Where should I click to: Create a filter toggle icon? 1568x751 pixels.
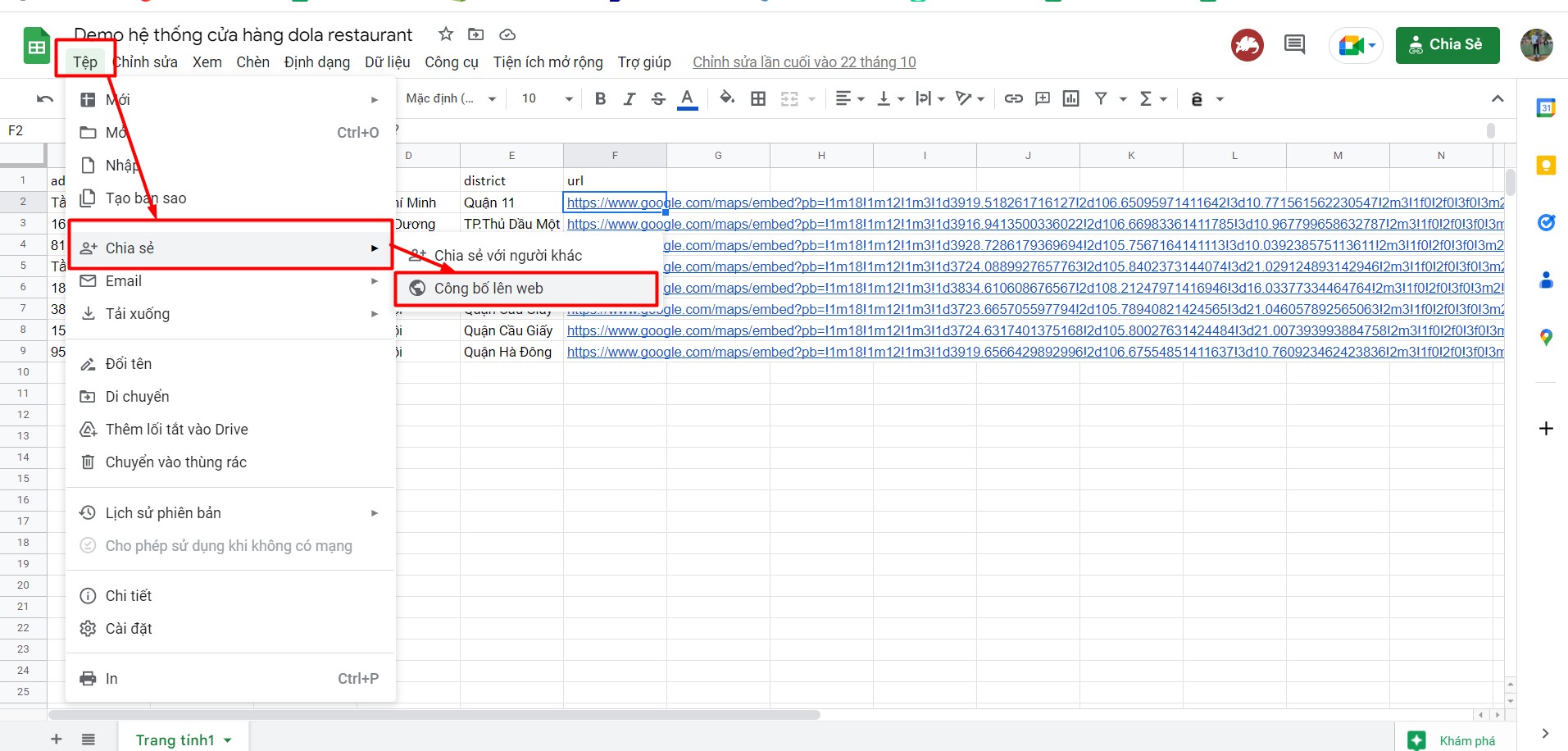pos(1101,98)
